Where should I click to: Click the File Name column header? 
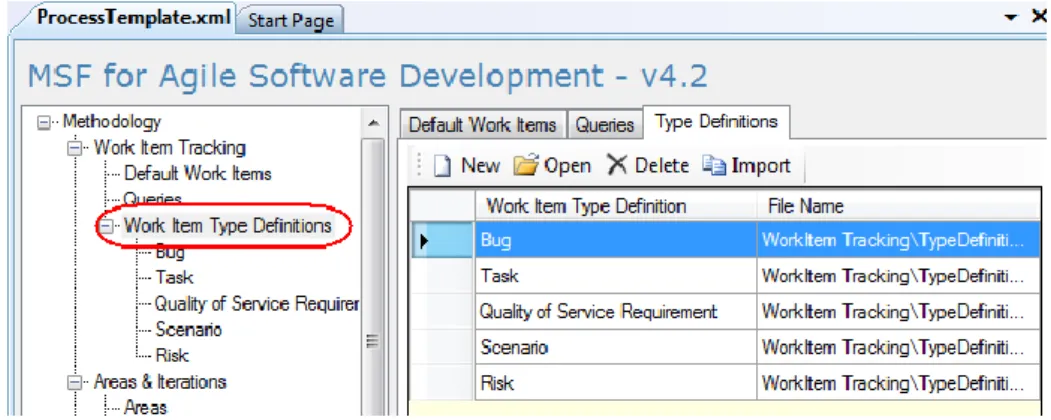tap(898, 205)
